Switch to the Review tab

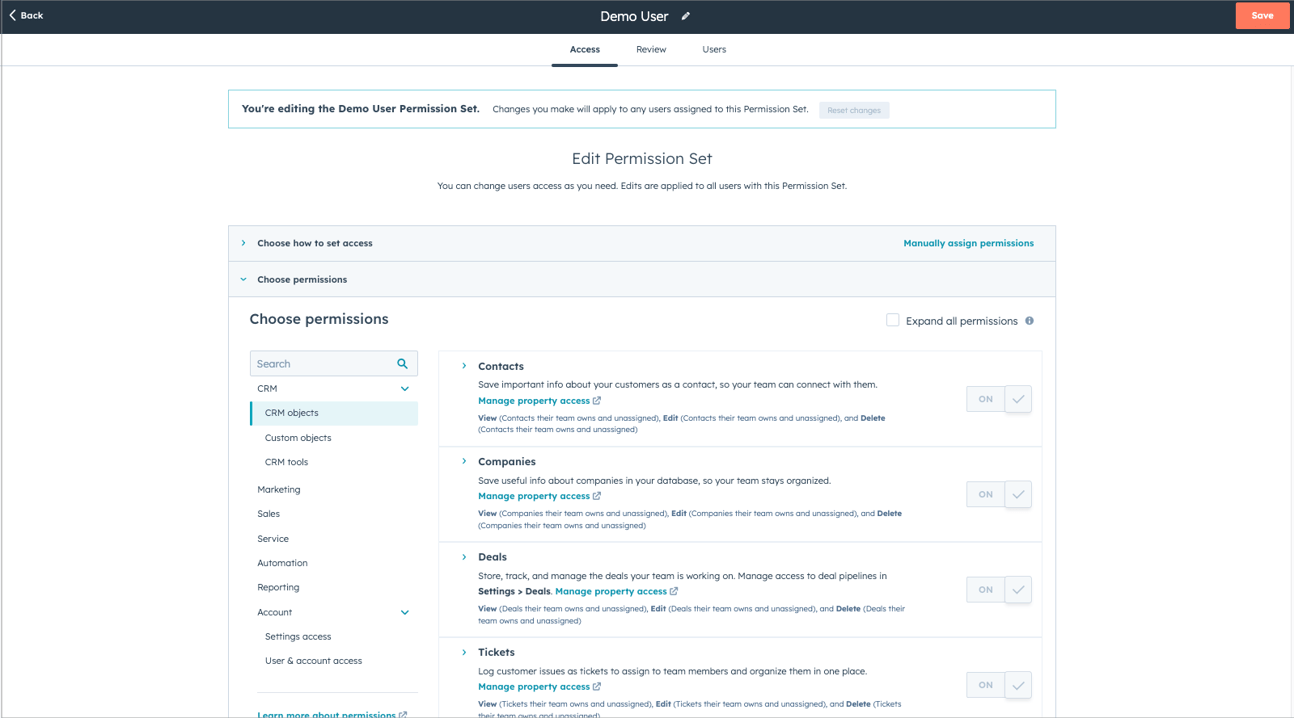(x=651, y=49)
